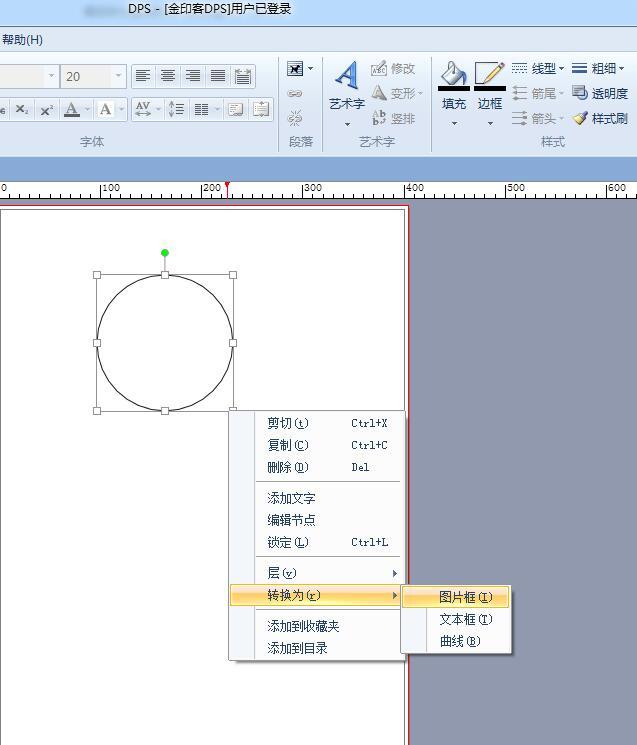Click the black 边框 border color swatch
The width and height of the screenshot is (637, 745).
coord(490,88)
